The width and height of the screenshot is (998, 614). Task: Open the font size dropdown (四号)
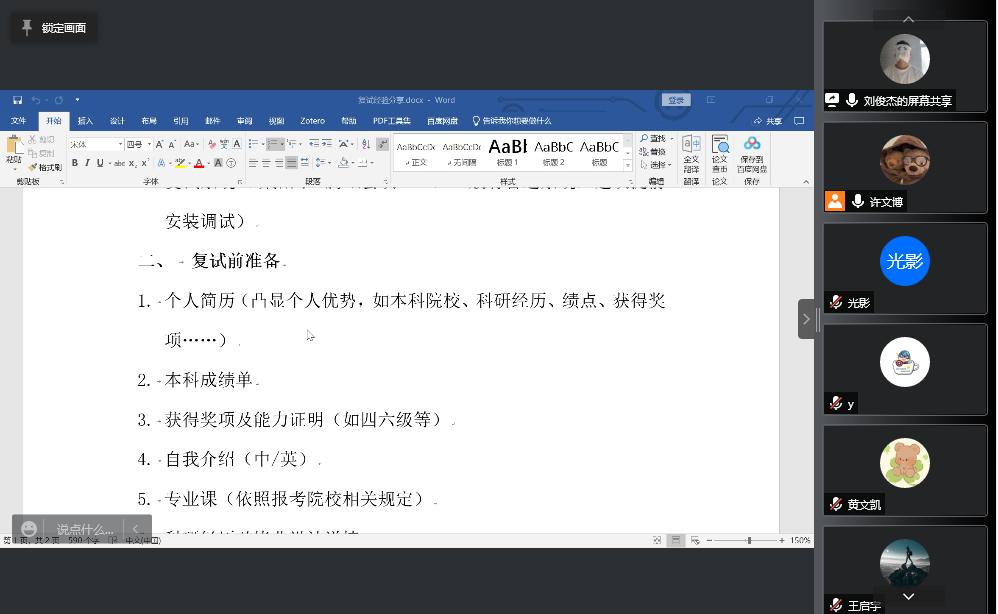150,144
